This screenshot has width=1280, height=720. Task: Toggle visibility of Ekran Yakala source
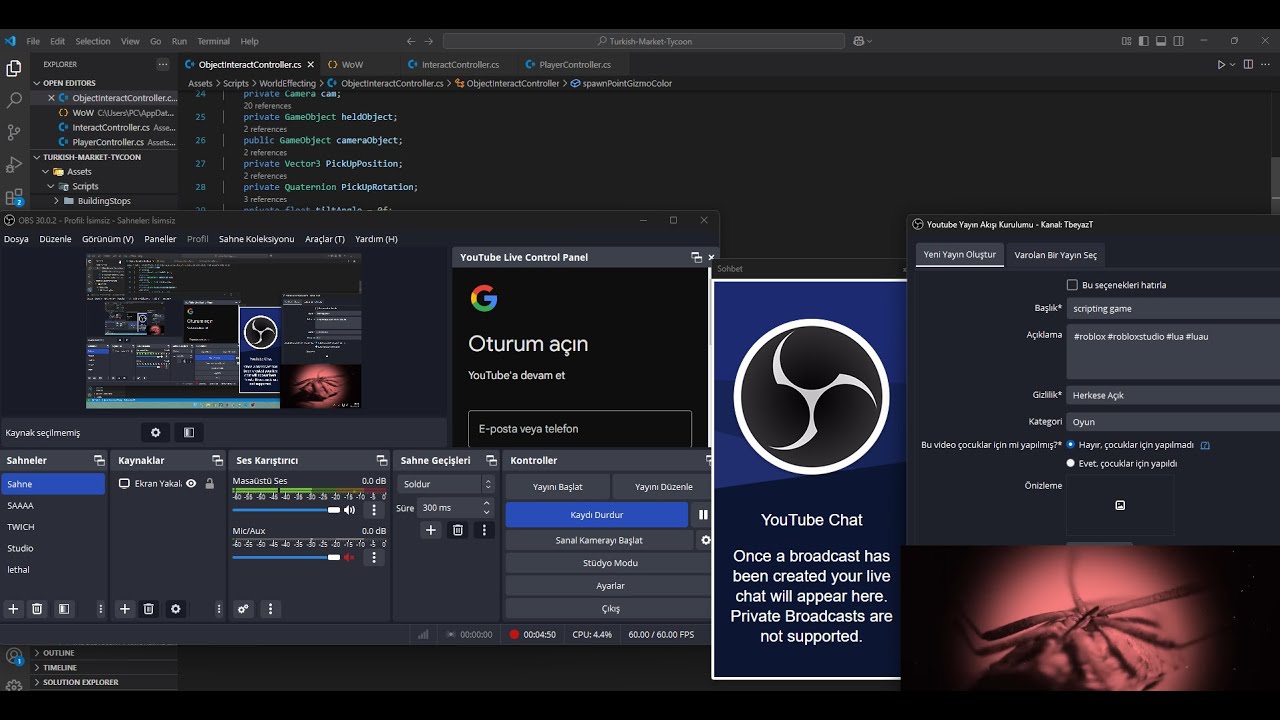[x=191, y=483]
